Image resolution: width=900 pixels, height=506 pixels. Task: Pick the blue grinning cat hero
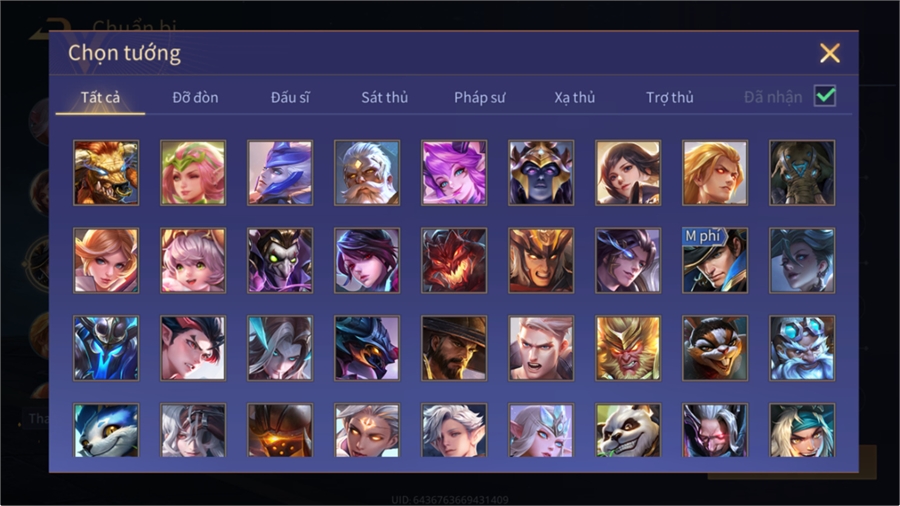point(106,430)
